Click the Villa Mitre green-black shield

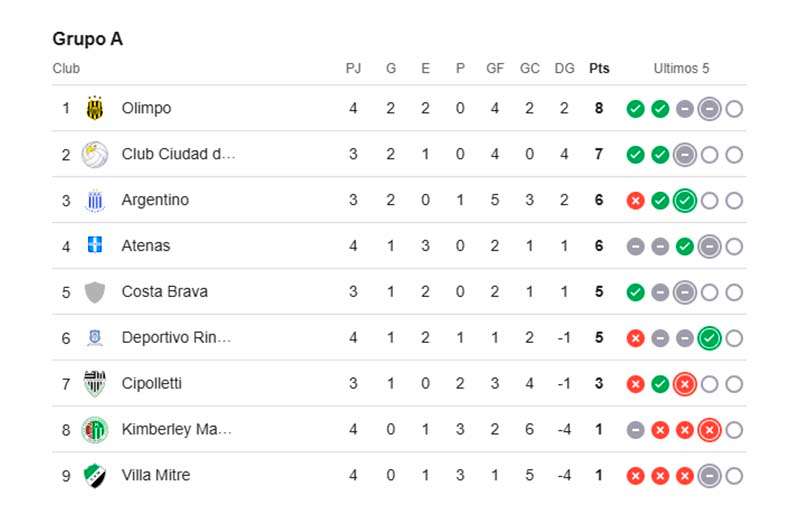click(95, 475)
